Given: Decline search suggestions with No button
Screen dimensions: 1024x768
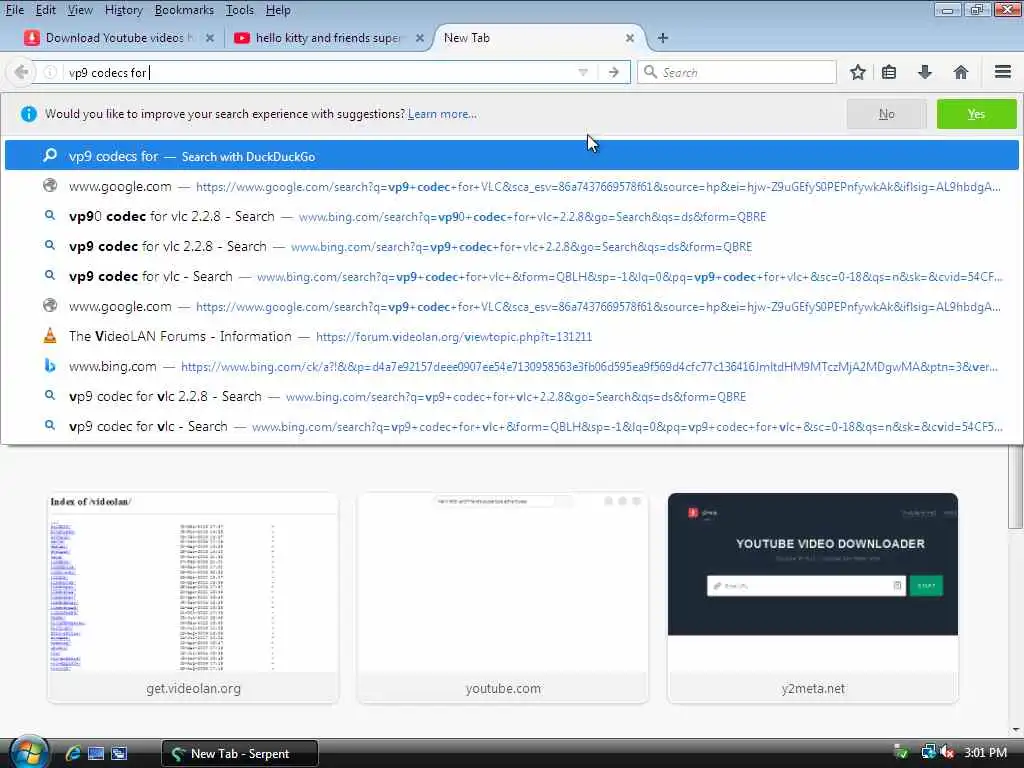Looking at the screenshot, I should pos(886,114).
